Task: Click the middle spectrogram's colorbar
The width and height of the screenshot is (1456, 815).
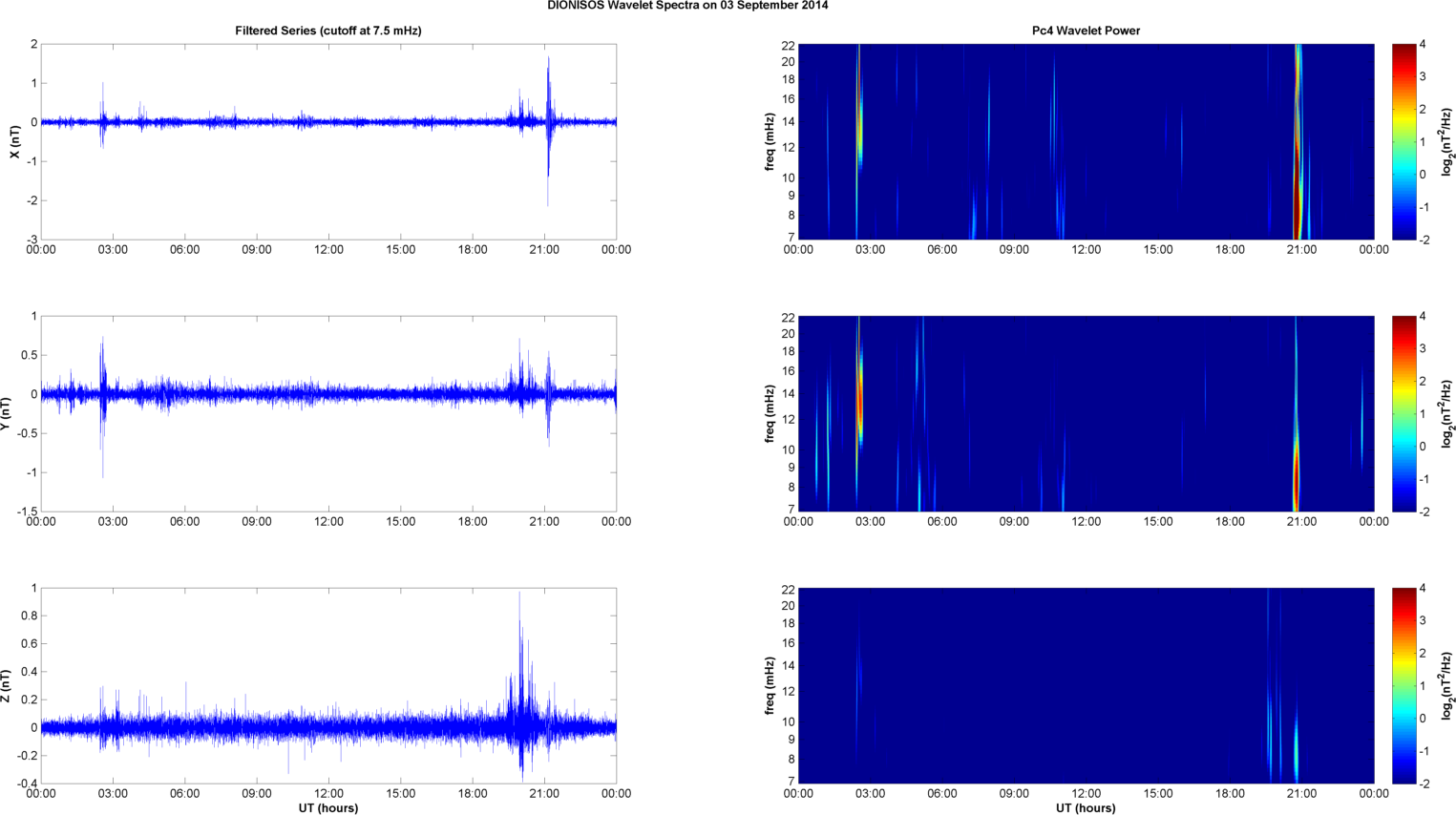Action: (1403, 413)
